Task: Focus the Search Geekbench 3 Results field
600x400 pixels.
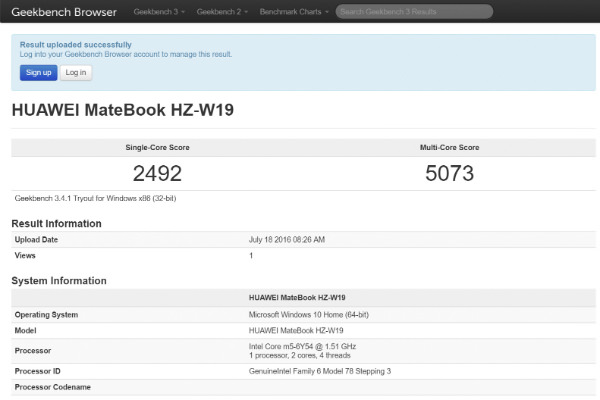Action: (x=414, y=11)
